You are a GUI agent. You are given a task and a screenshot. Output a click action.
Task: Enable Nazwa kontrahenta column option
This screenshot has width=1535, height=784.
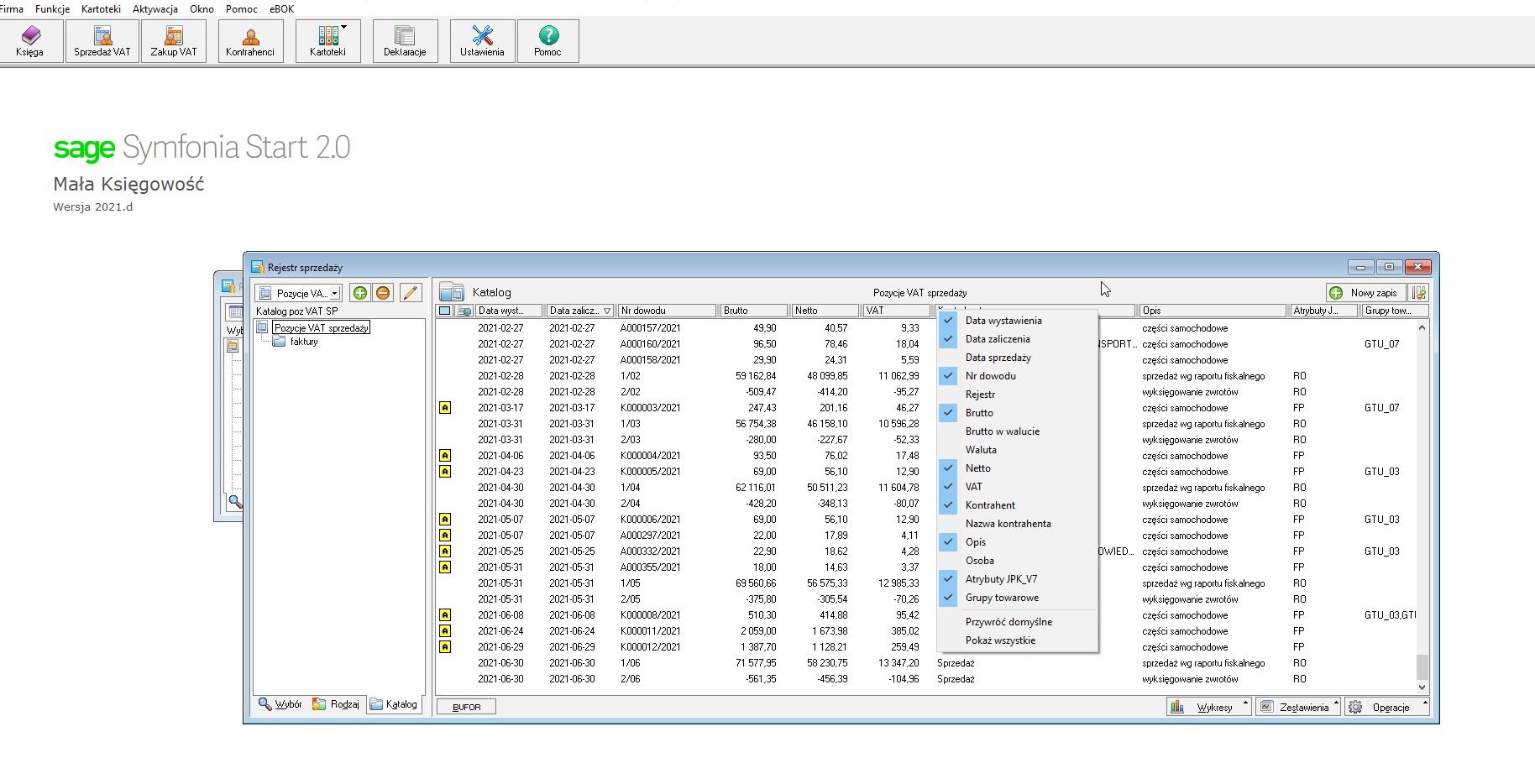click(x=1017, y=524)
